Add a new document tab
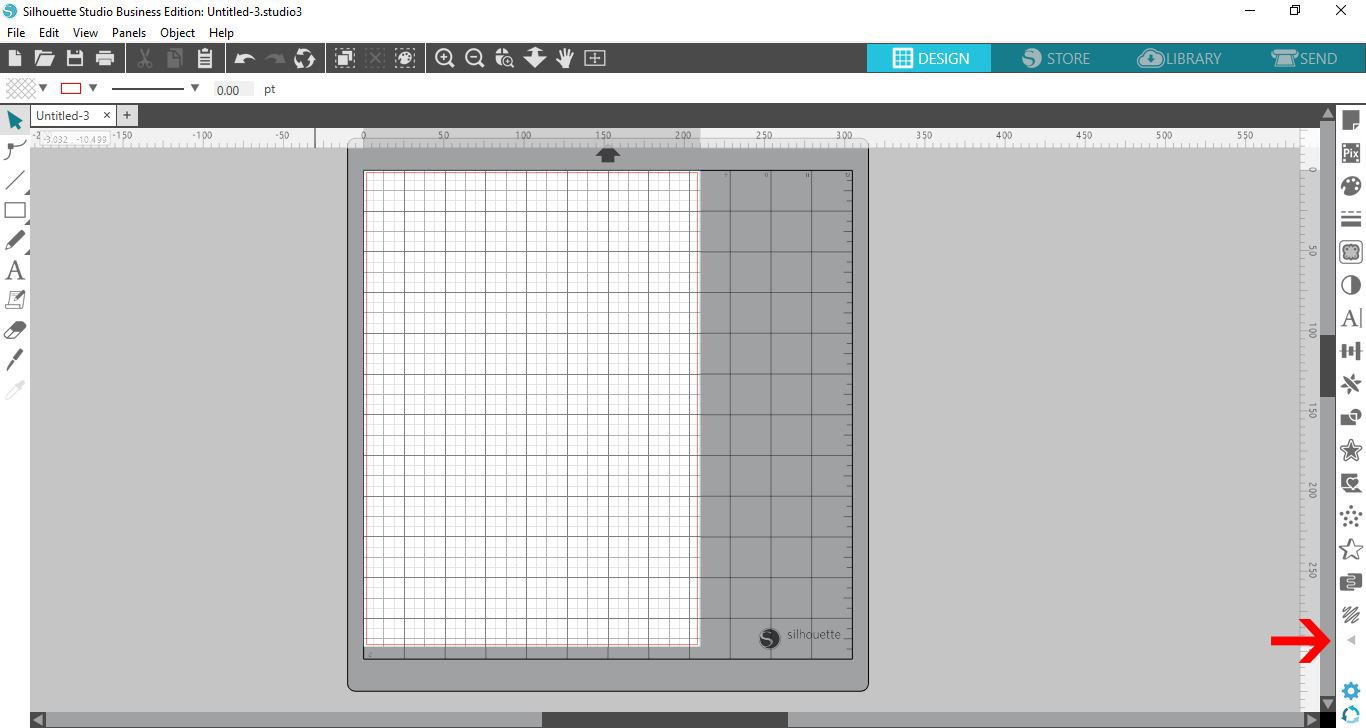This screenshot has width=1366, height=728. 127,116
